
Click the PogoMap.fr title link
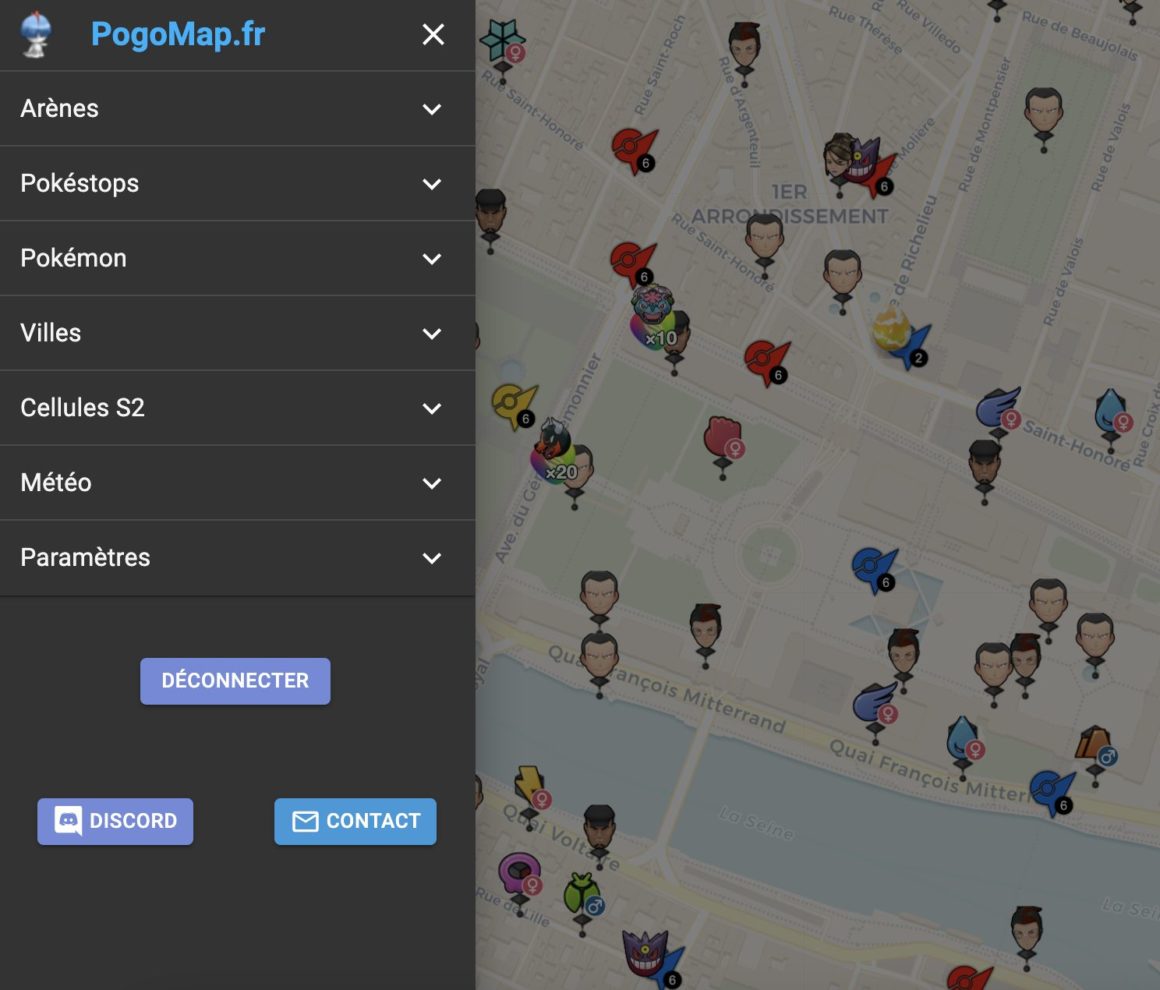(x=178, y=35)
